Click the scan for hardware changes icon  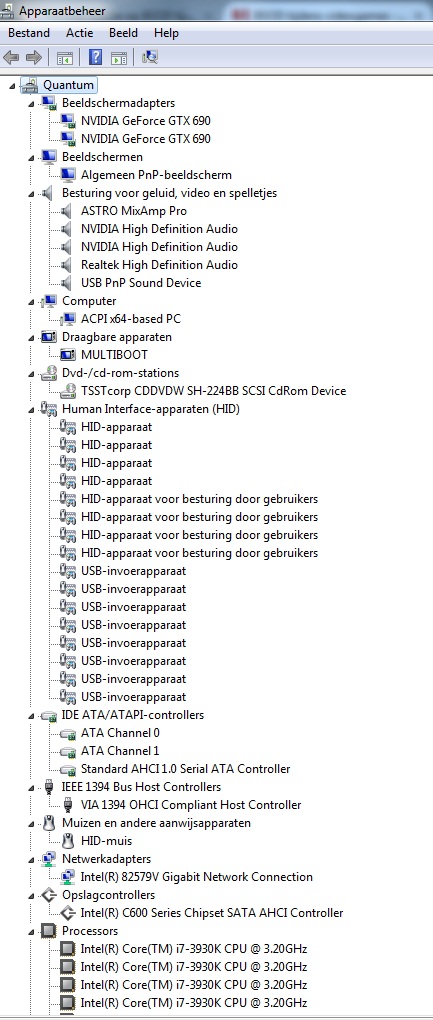point(150,57)
